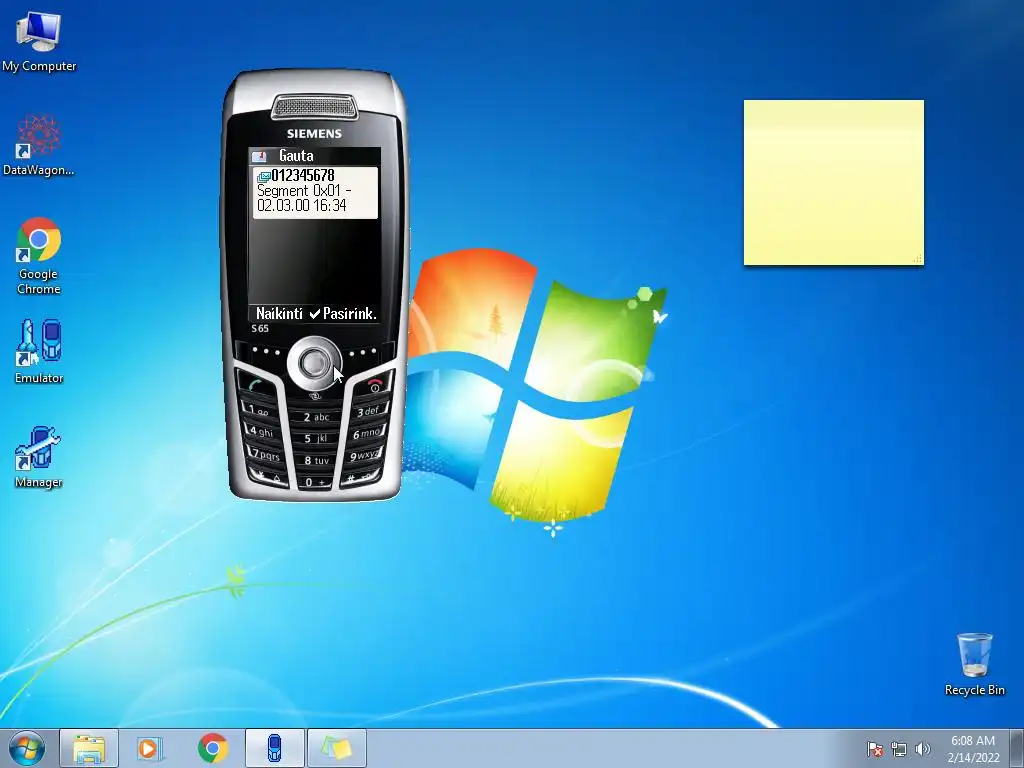Click the volume speaker tray icon

pyautogui.click(x=922, y=750)
